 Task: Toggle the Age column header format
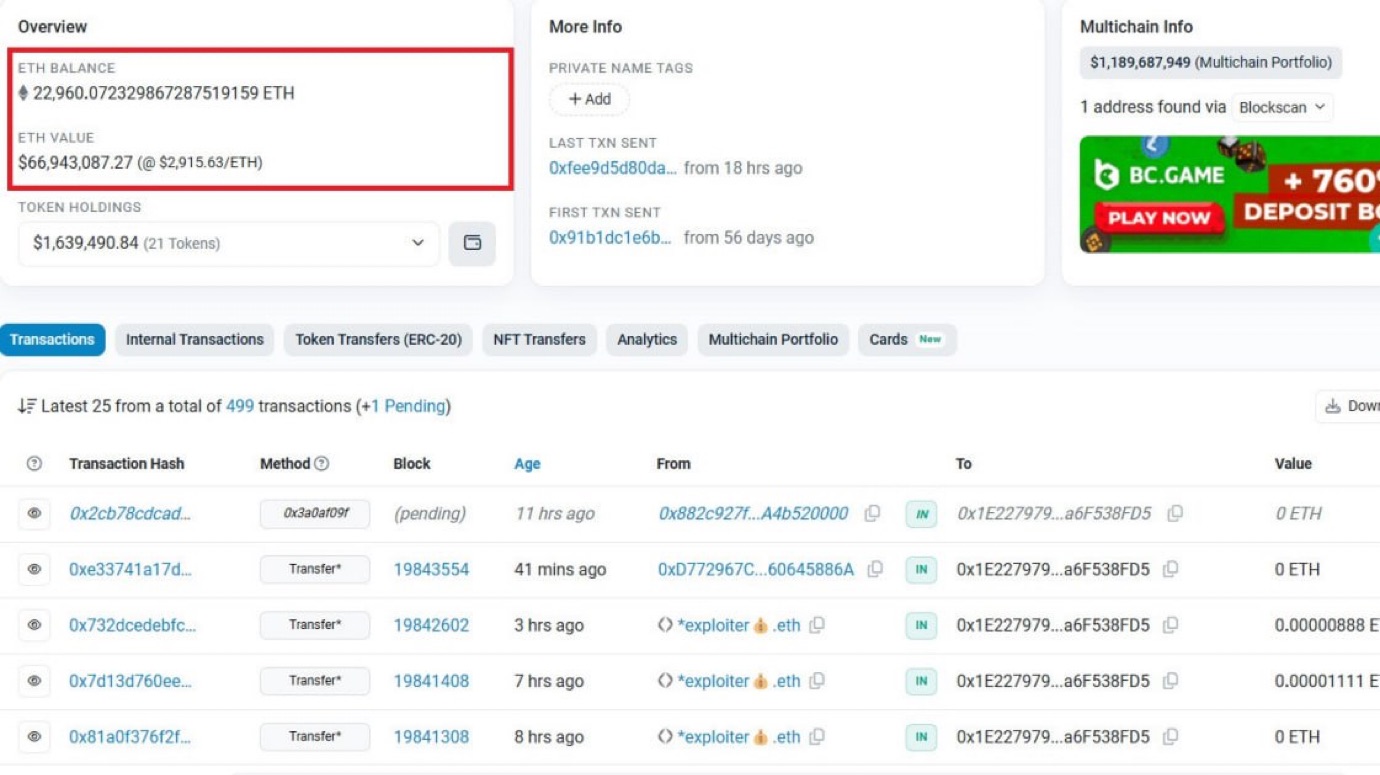click(527, 464)
